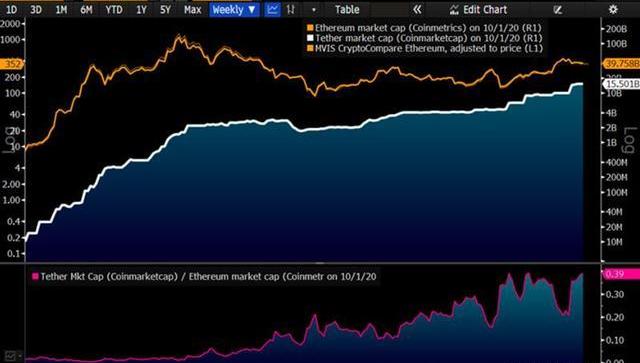Viewport: 640px width, 363px height.
Task: Collapse panel with the double-chevron icon
Action: (x=417, y=9)
